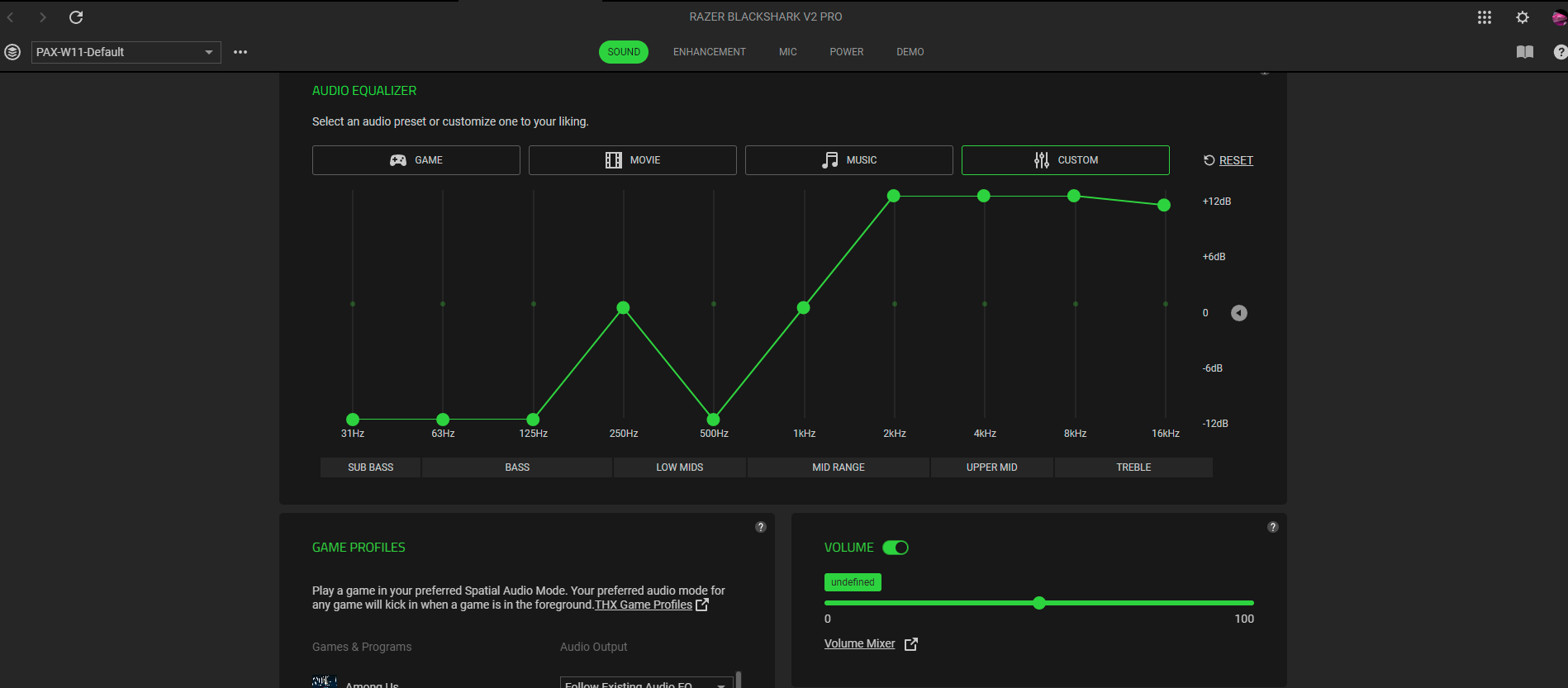Click the 125Hz equalizer handle
Image resolution: width=1568 pixels, height=688 pixels.
[534, 420]
